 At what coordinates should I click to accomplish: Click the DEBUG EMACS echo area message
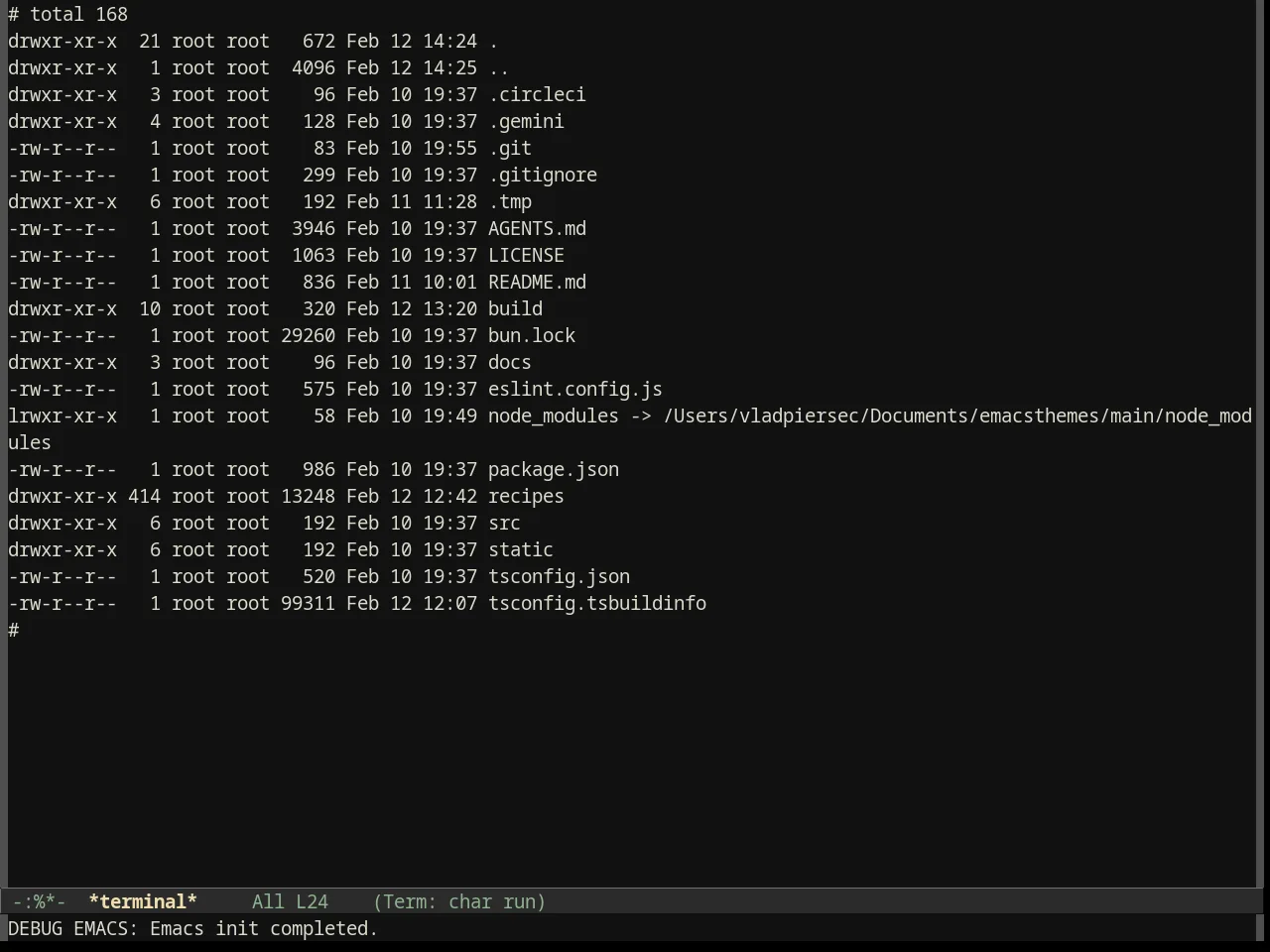192,928
